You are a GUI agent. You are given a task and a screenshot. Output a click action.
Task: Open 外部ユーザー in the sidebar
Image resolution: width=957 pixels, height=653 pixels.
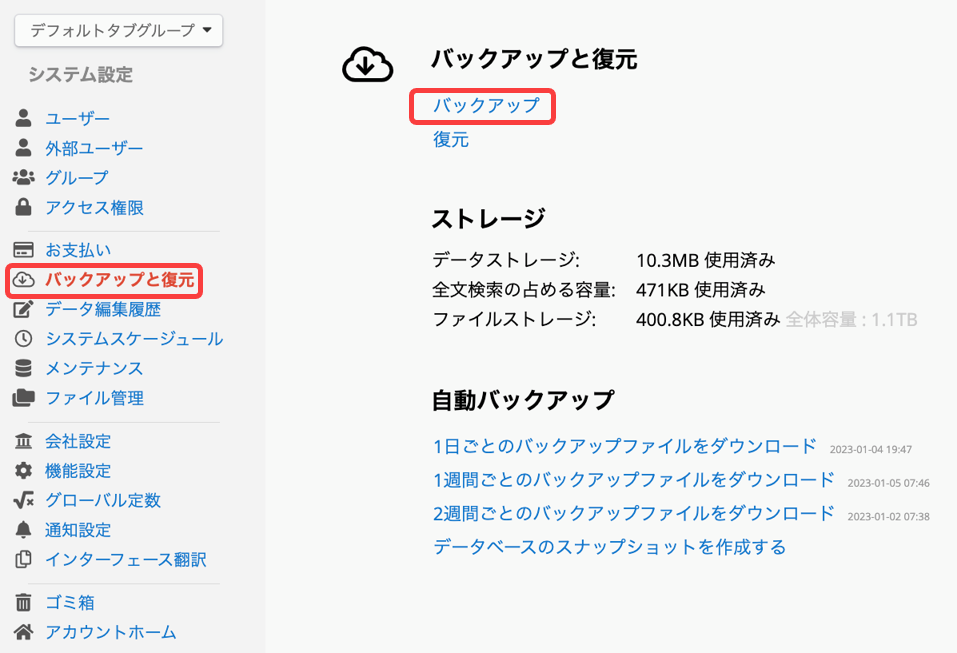pos(94,149)
